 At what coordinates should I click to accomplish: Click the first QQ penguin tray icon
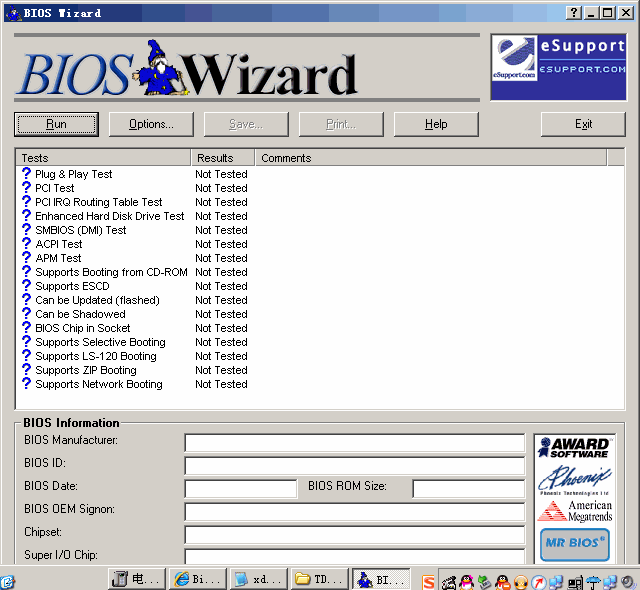click(467, 582)
